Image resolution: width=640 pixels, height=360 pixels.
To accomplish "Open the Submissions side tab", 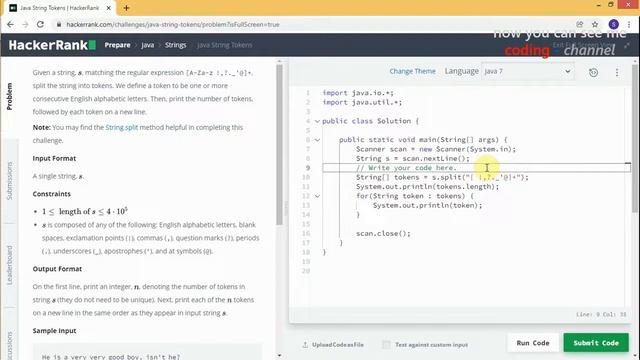I will pyautogui.click(x=9, y=180).
